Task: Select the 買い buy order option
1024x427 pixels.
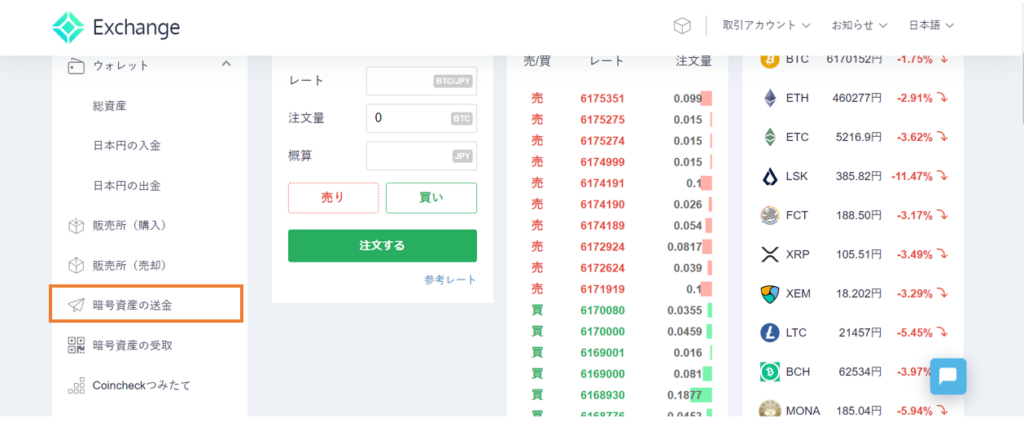Action: 431,198
